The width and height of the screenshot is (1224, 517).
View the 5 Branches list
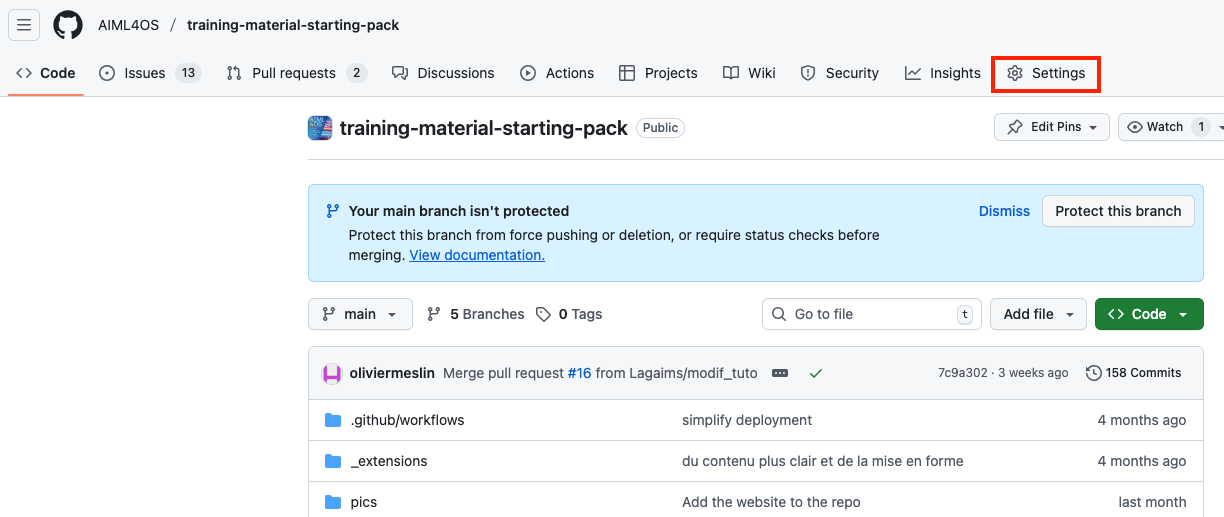(x=476, y=314)
